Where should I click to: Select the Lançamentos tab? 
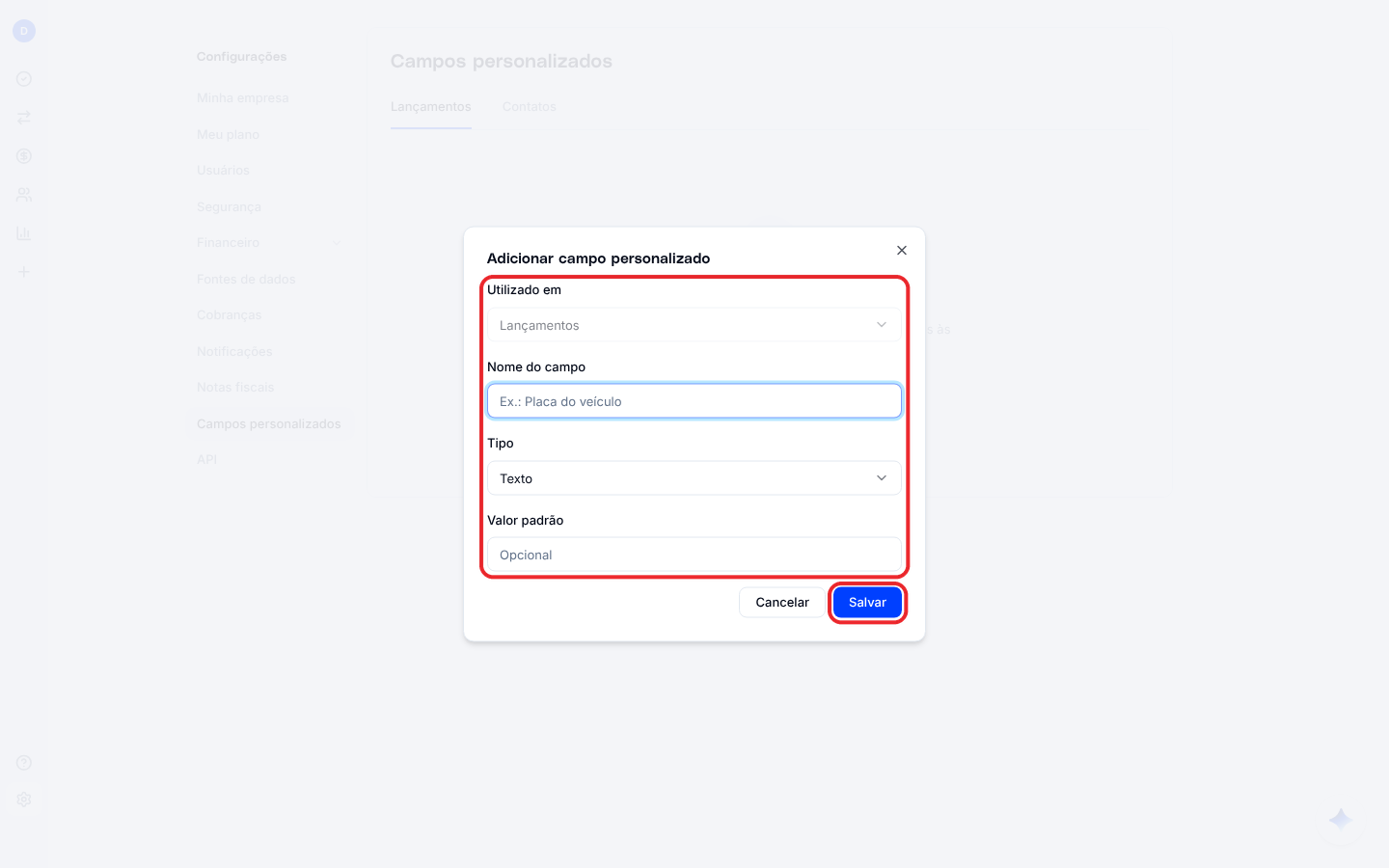coord(431,107)
